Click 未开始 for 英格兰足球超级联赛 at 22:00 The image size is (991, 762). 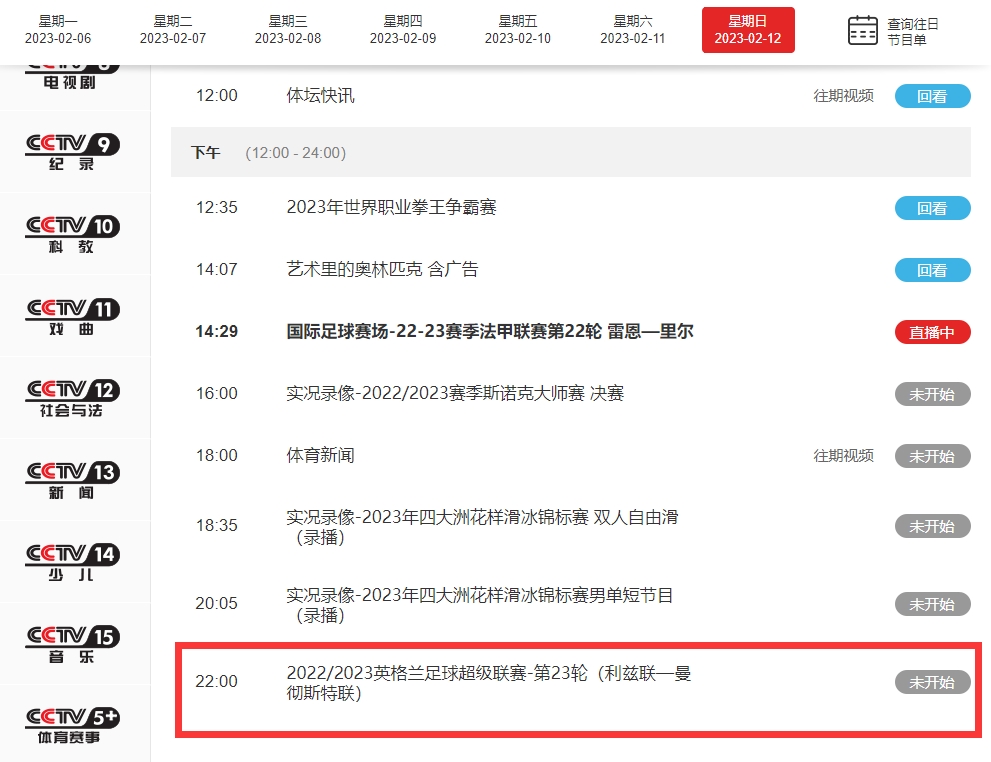(932, 682)
